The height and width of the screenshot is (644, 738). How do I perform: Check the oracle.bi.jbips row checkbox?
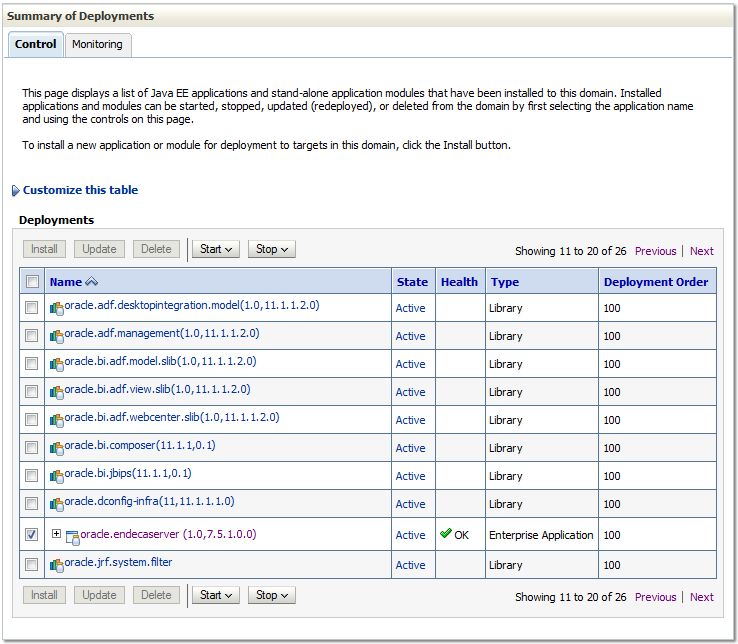click(32, 475)
